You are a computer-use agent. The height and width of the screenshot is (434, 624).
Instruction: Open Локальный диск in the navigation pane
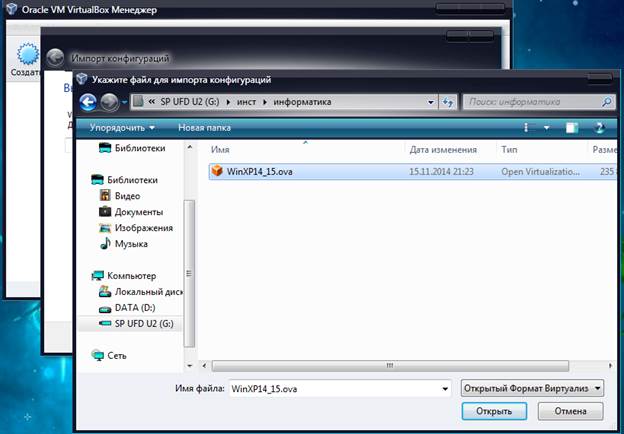click(140, 292)
